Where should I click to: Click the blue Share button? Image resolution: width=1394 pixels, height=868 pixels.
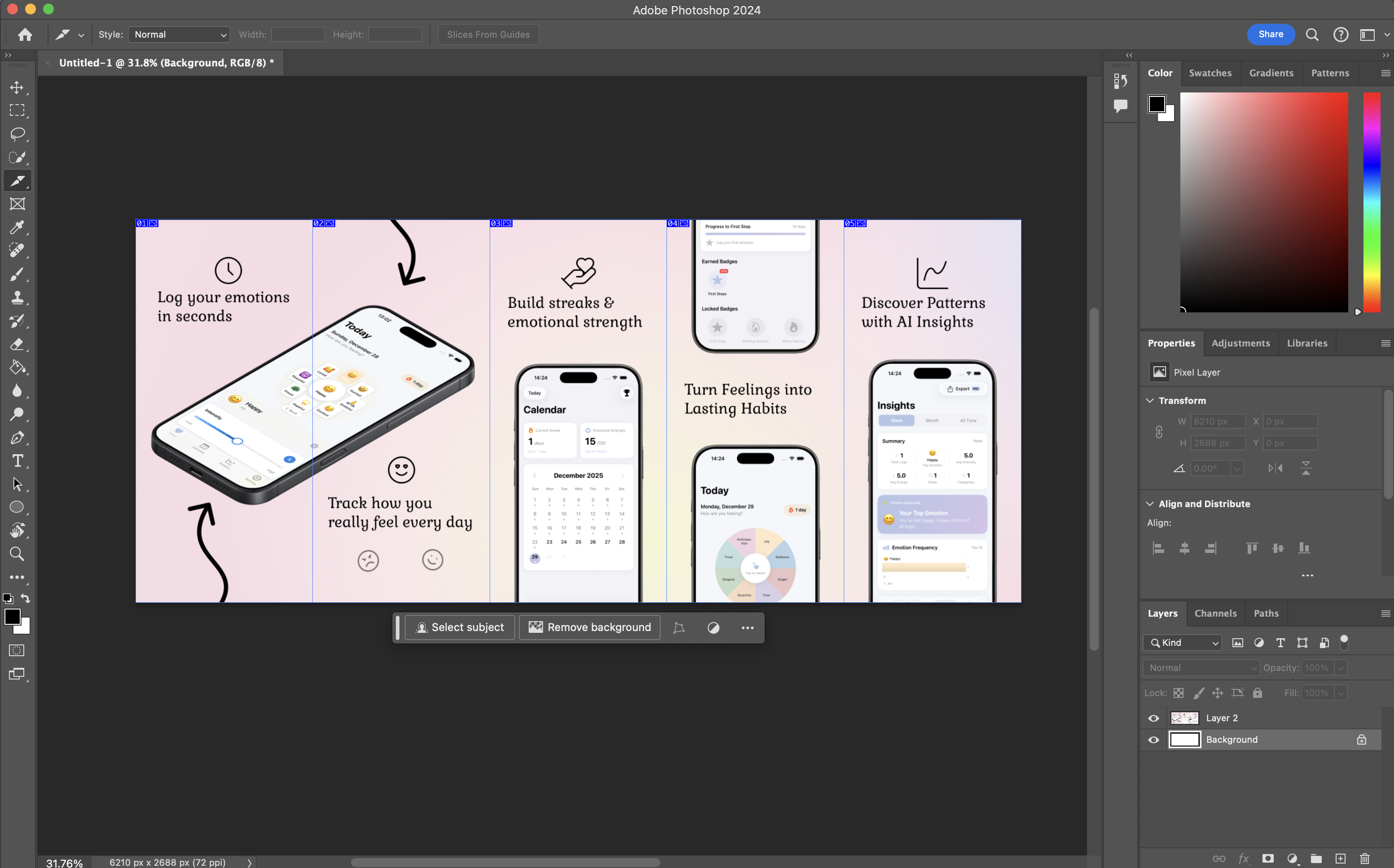[x=1271, y=35]
